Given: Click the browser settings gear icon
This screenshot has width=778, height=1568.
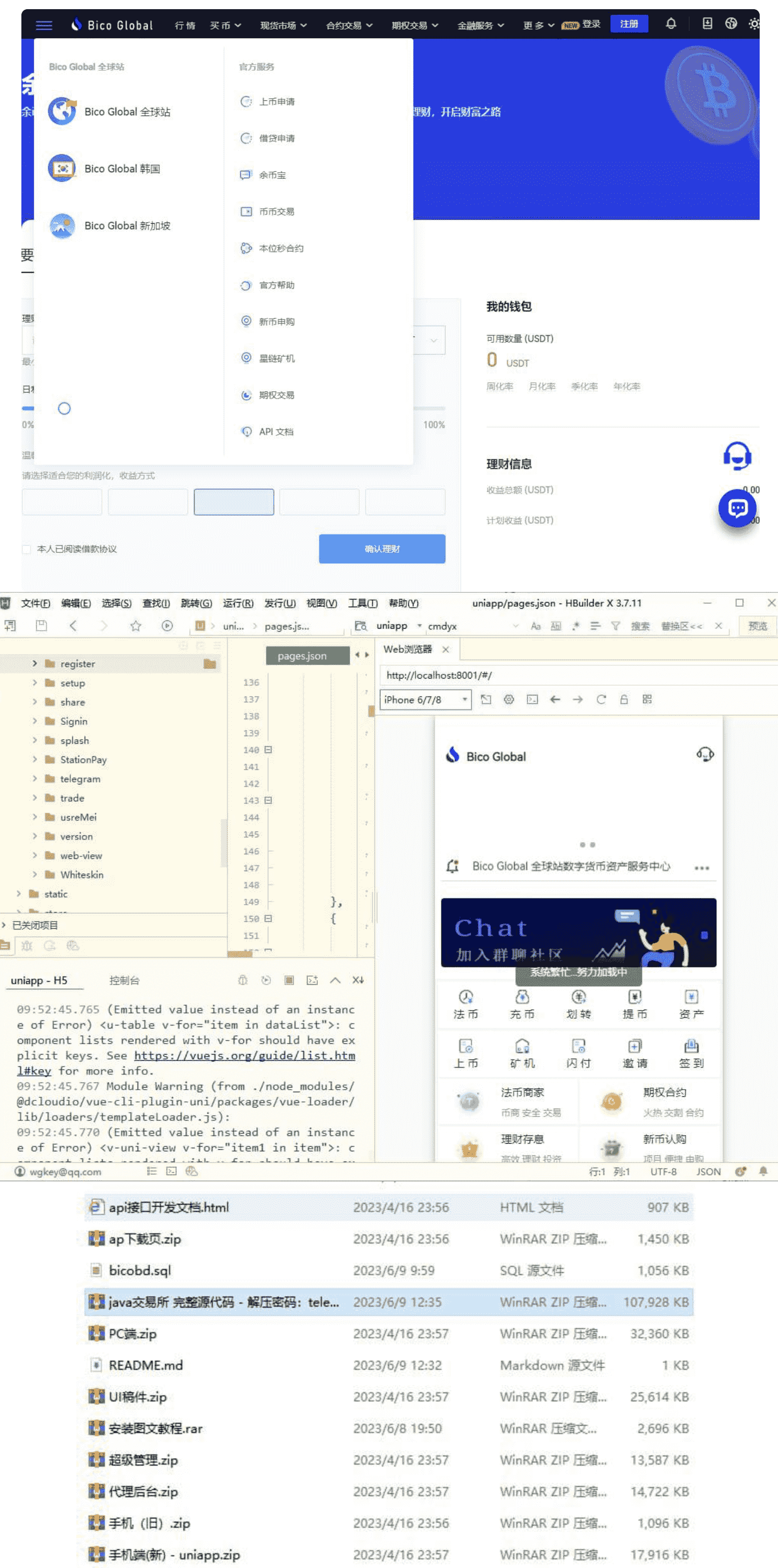Looking at the screenshot, I should tap(509, 699).
